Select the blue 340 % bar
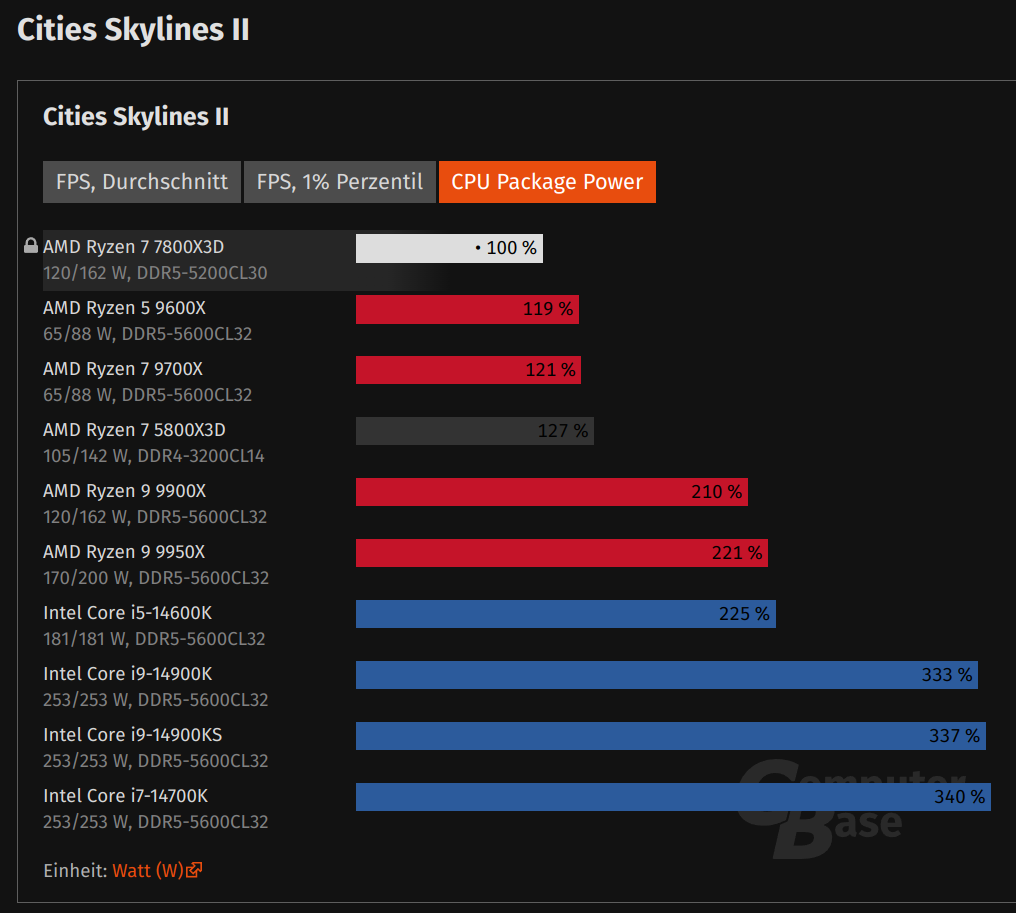Screen dimensions: 1016x913 pyautogui.click(x=673, y=796)
